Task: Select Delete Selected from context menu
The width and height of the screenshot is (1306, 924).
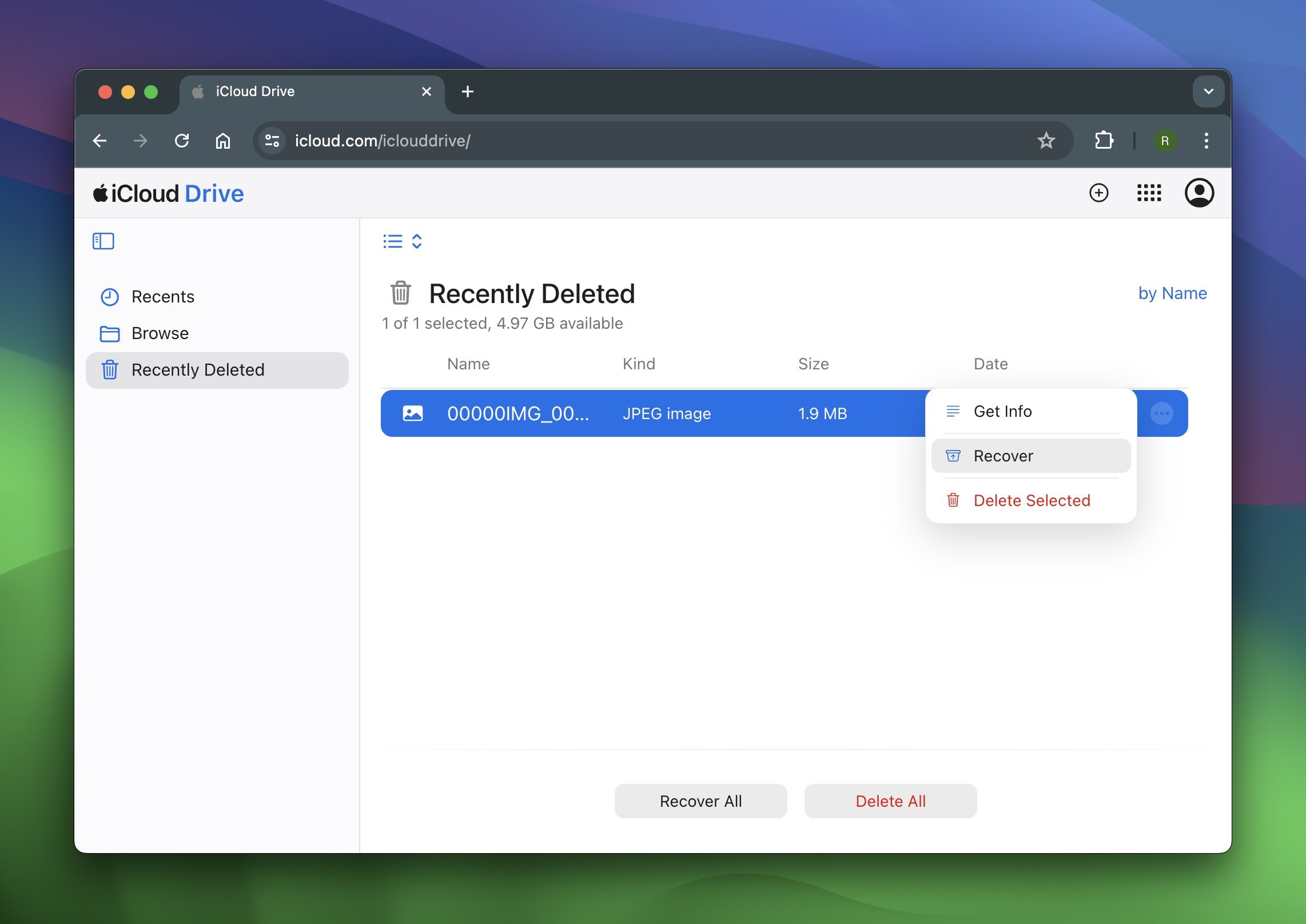Action: tap(1032, 499)
